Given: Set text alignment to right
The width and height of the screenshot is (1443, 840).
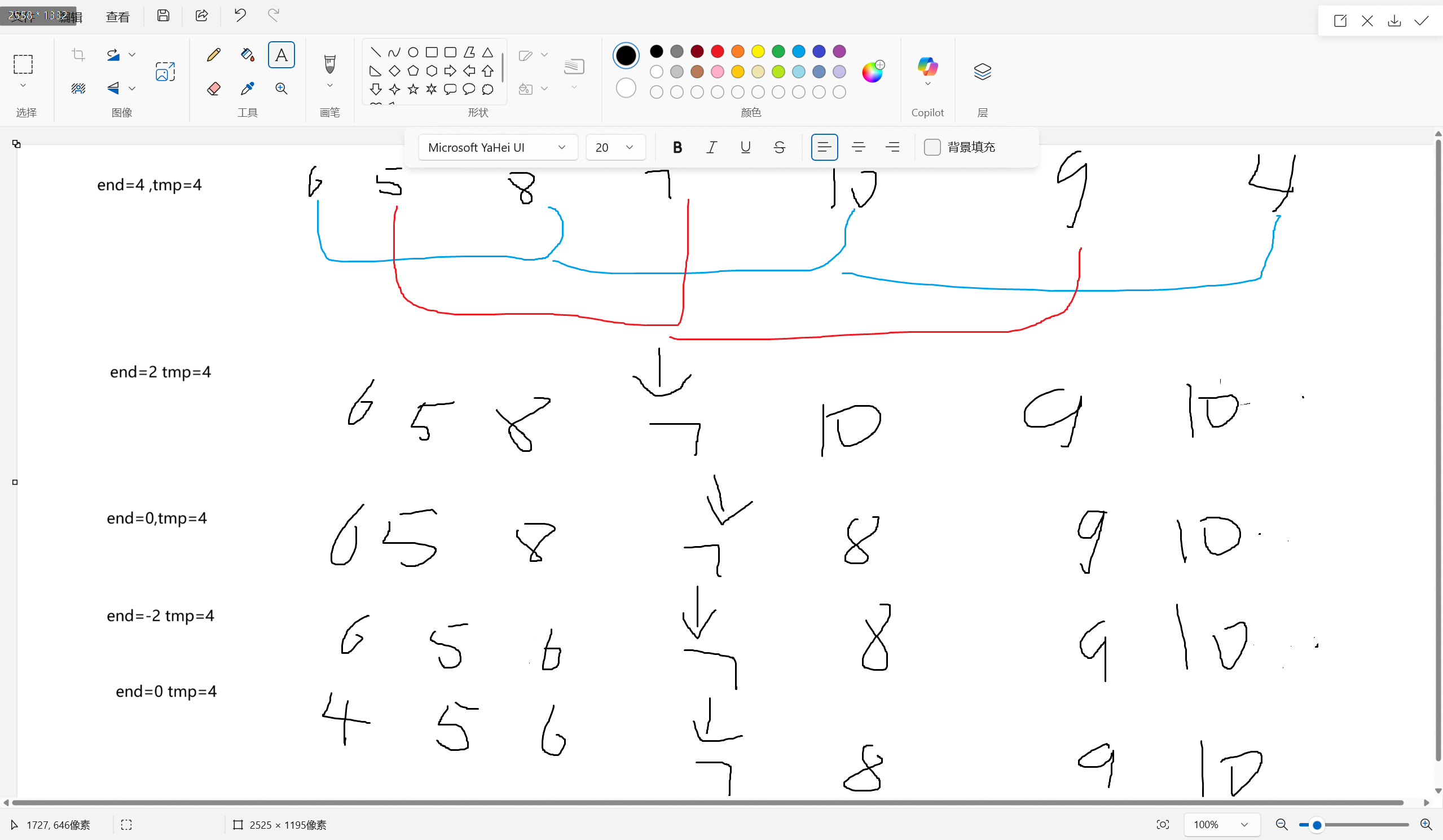Looking at the screenshot, I should (892, 147).
